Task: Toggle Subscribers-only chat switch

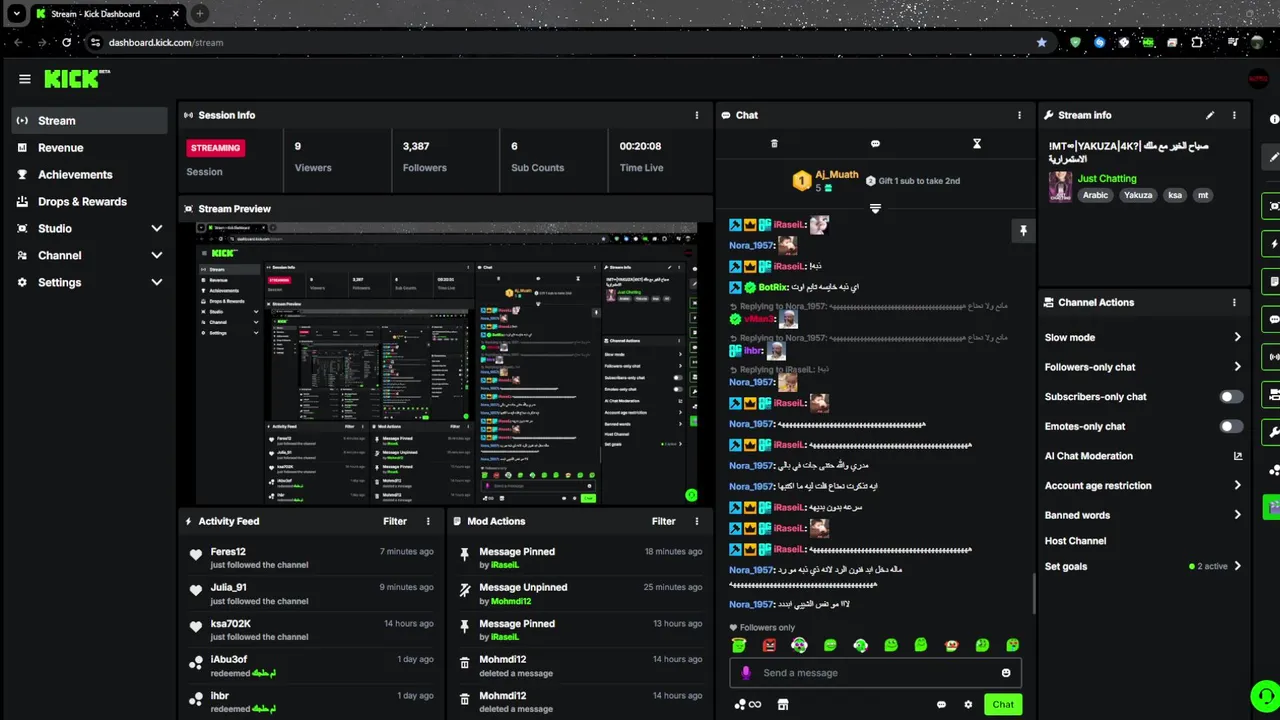Action: pyautogui.click(x=1232, y=397)
